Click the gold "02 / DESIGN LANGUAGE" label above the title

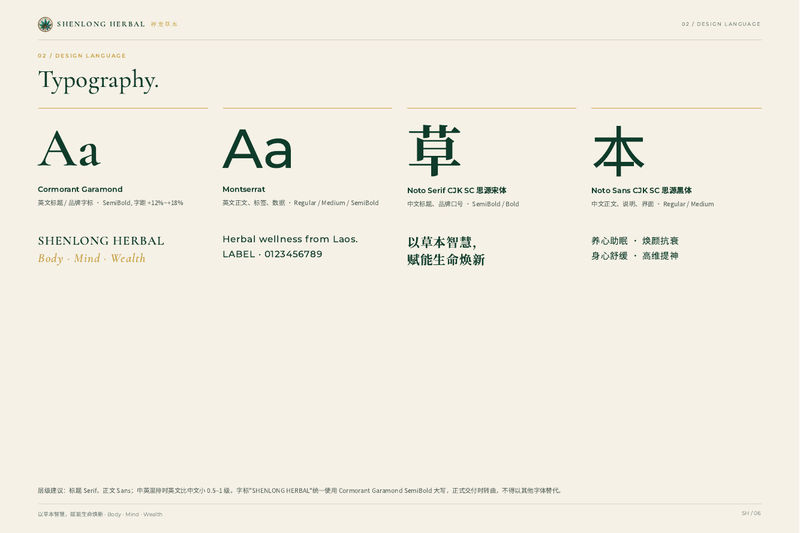[x=82, y=56]
